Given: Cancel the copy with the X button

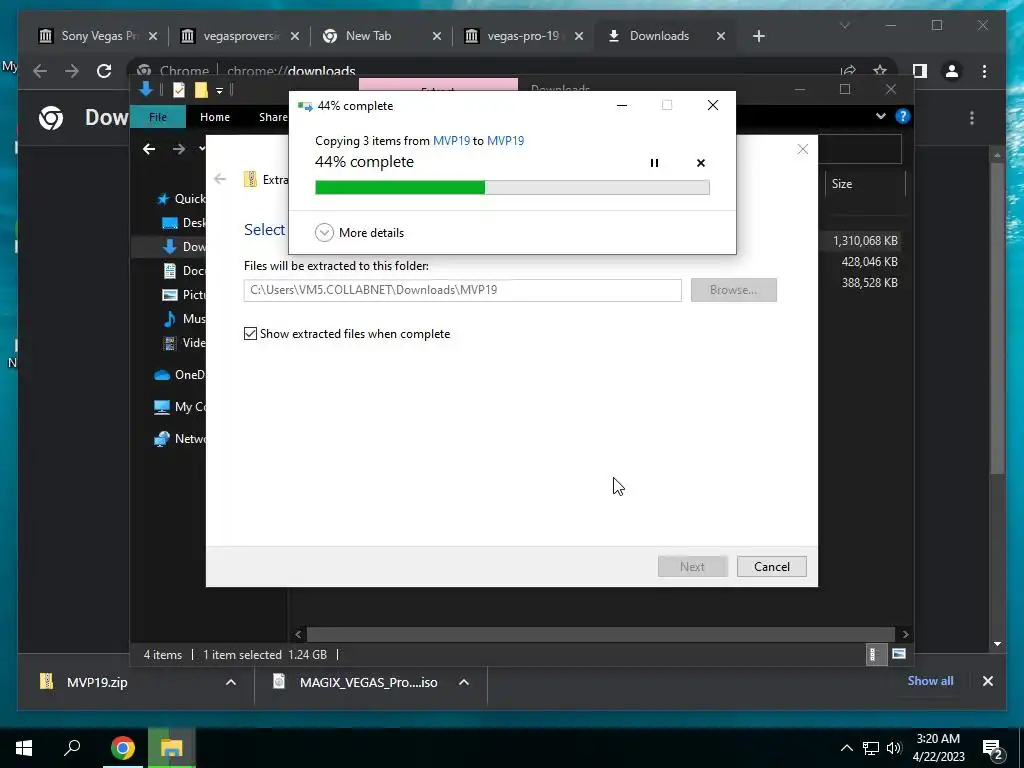Looking at the screenshot, I should (701, 163).
